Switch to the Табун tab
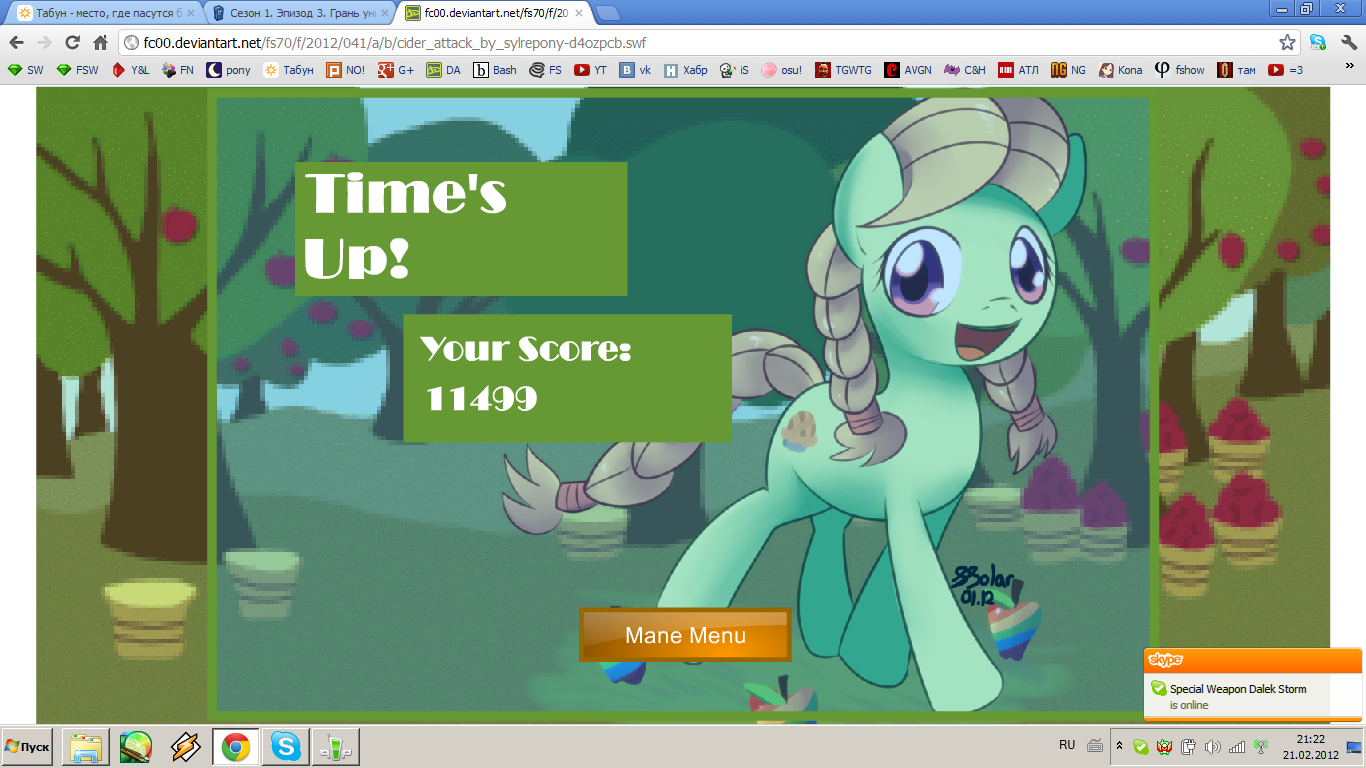1366x768 pixels. pyautogui.click(x=104, y=14)
